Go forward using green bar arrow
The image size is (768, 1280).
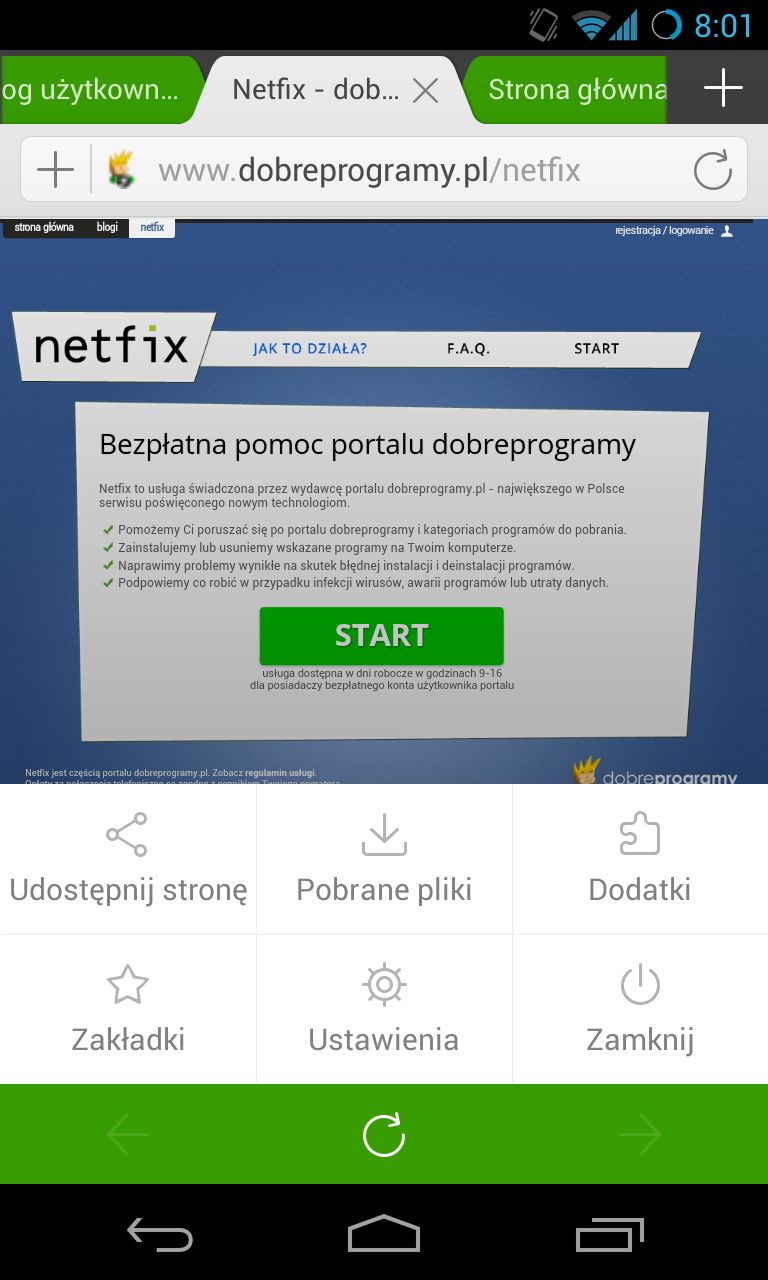640,1134
